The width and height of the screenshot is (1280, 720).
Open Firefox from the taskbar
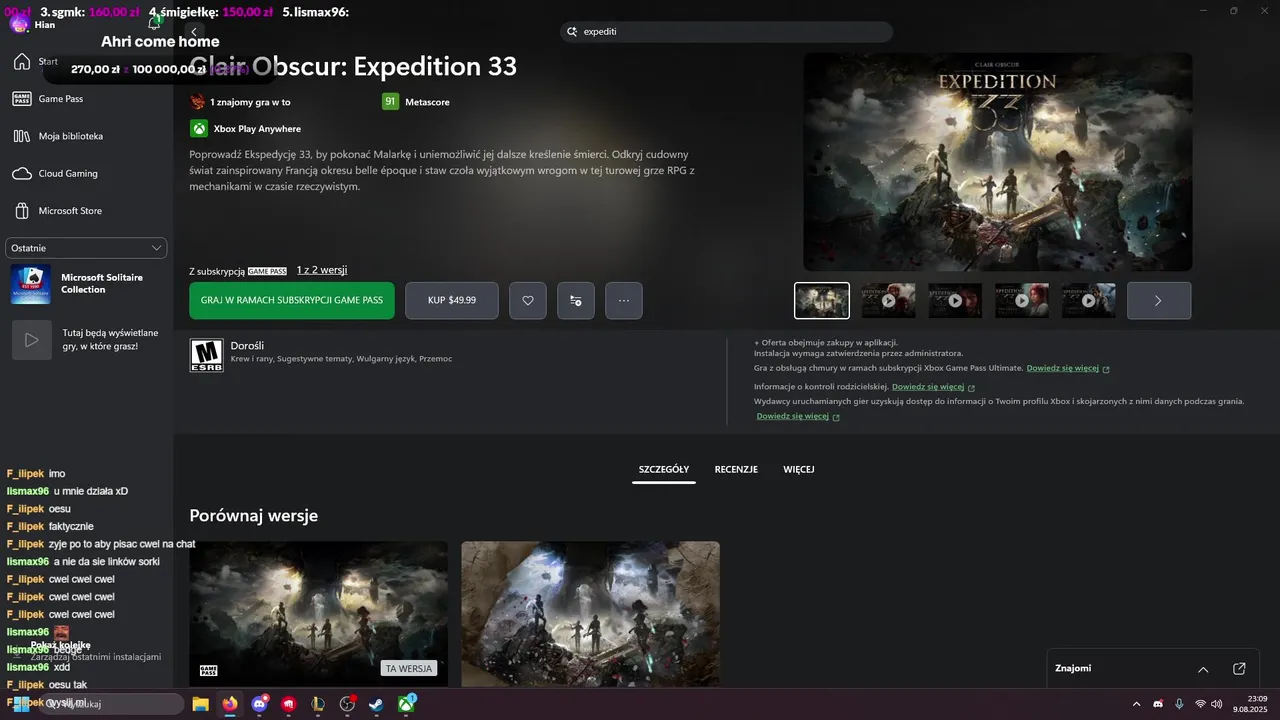tap(230, 704)
